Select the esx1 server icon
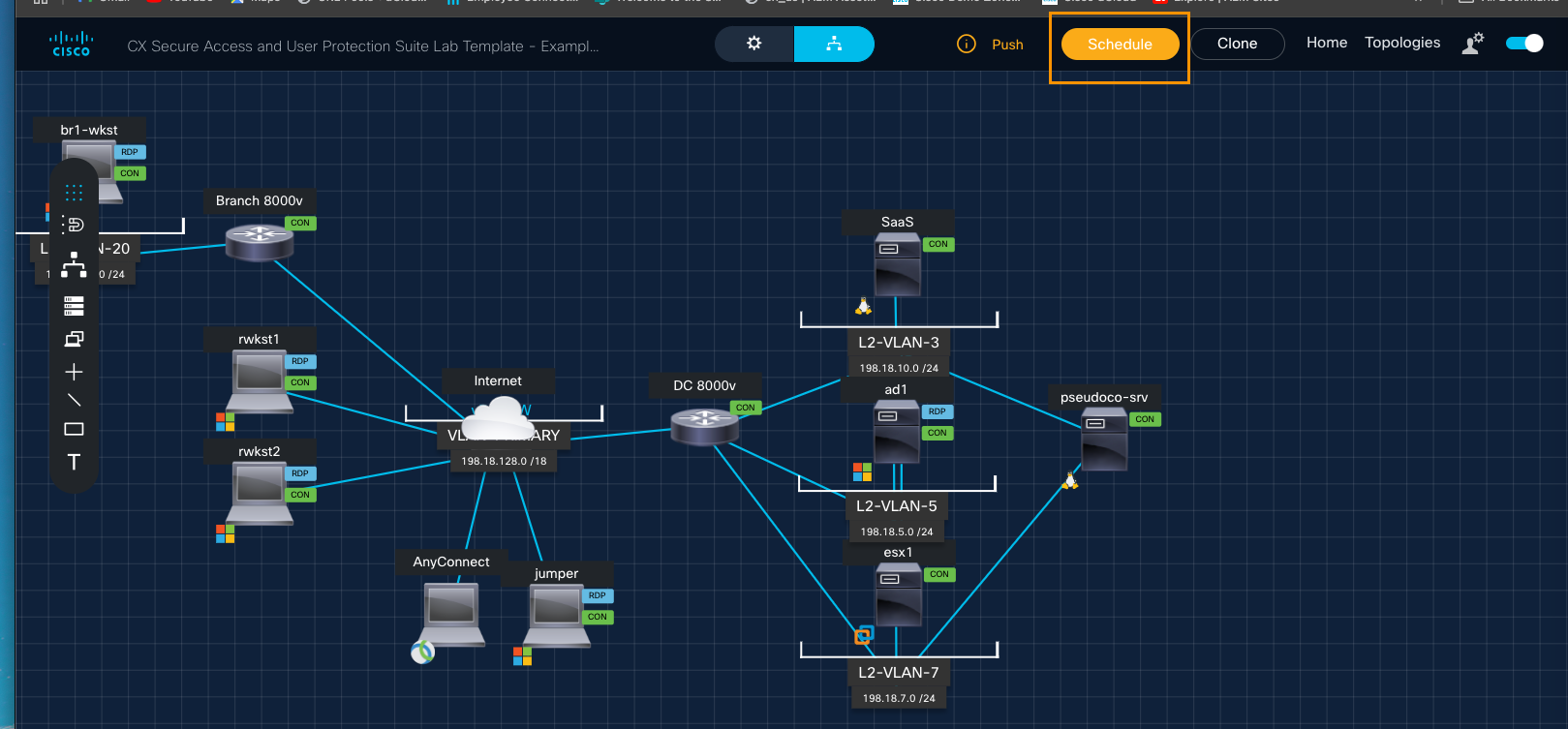 (x=899, y=596)
